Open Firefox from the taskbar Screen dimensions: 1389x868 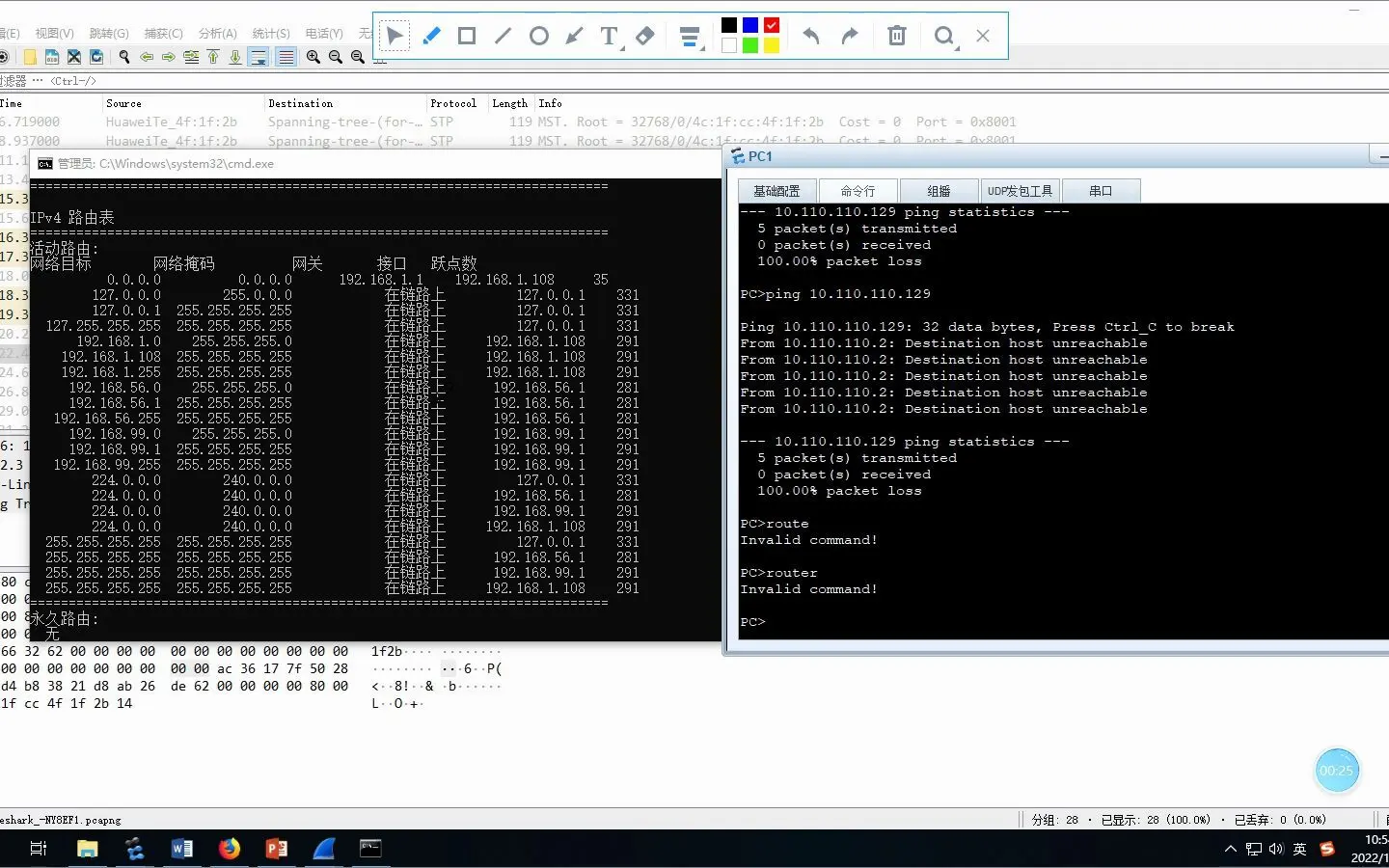click(229, 849)
